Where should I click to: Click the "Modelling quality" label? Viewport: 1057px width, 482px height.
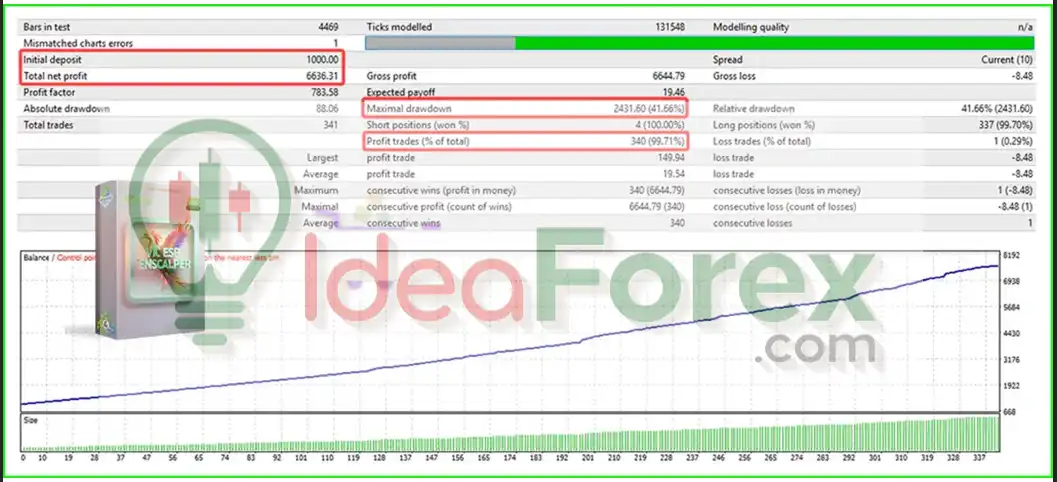point(751,27)
